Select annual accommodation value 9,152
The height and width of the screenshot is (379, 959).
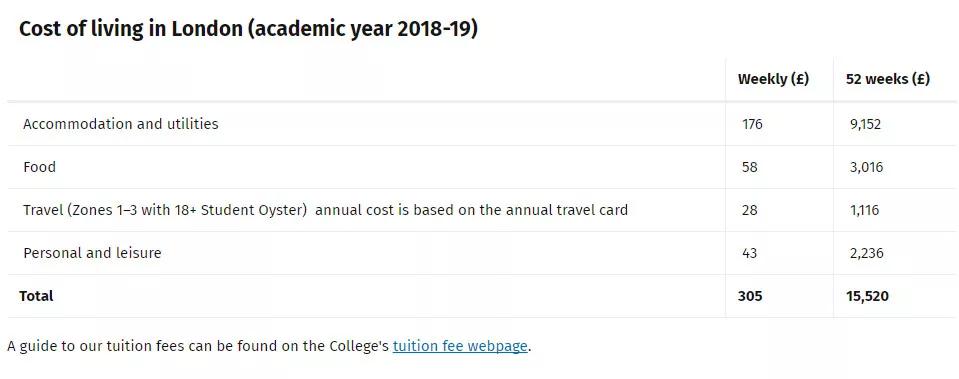pos(865,124)
